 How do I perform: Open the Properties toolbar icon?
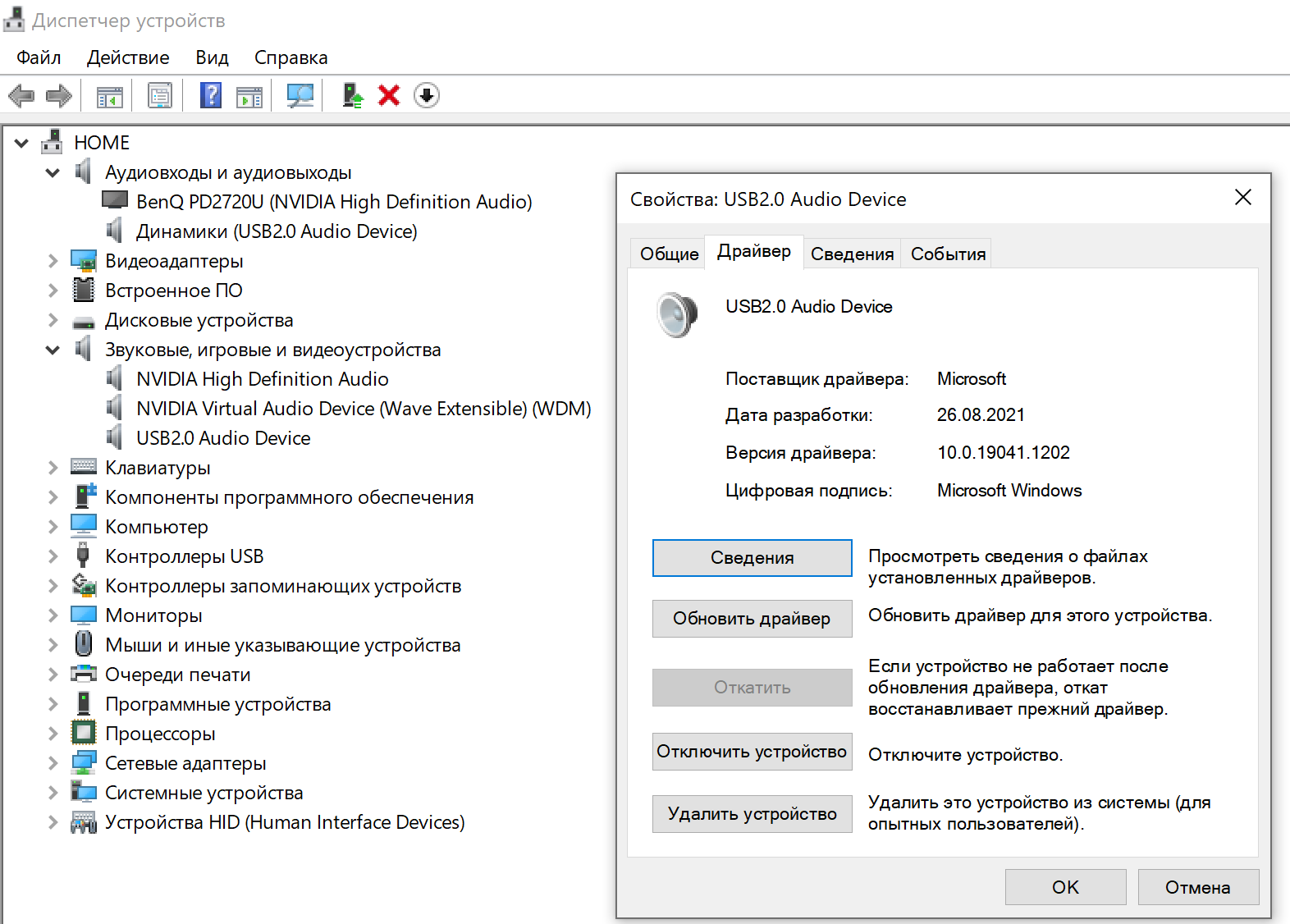160,96
